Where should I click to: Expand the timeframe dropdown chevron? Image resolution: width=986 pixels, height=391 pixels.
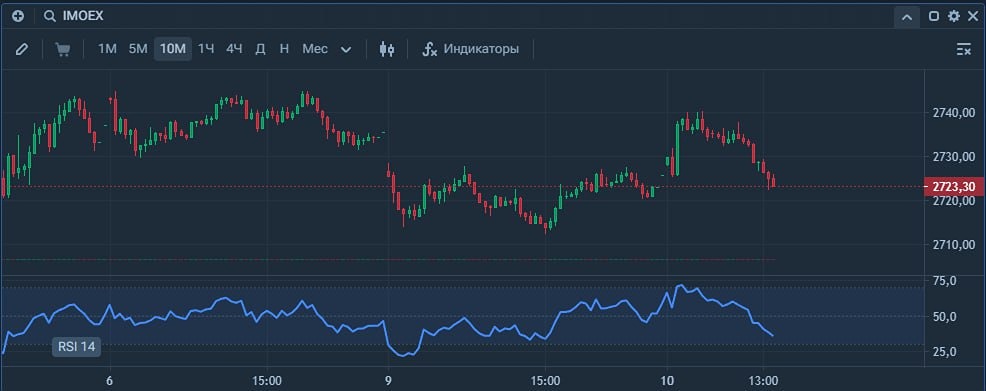click(x=346, y=50)
